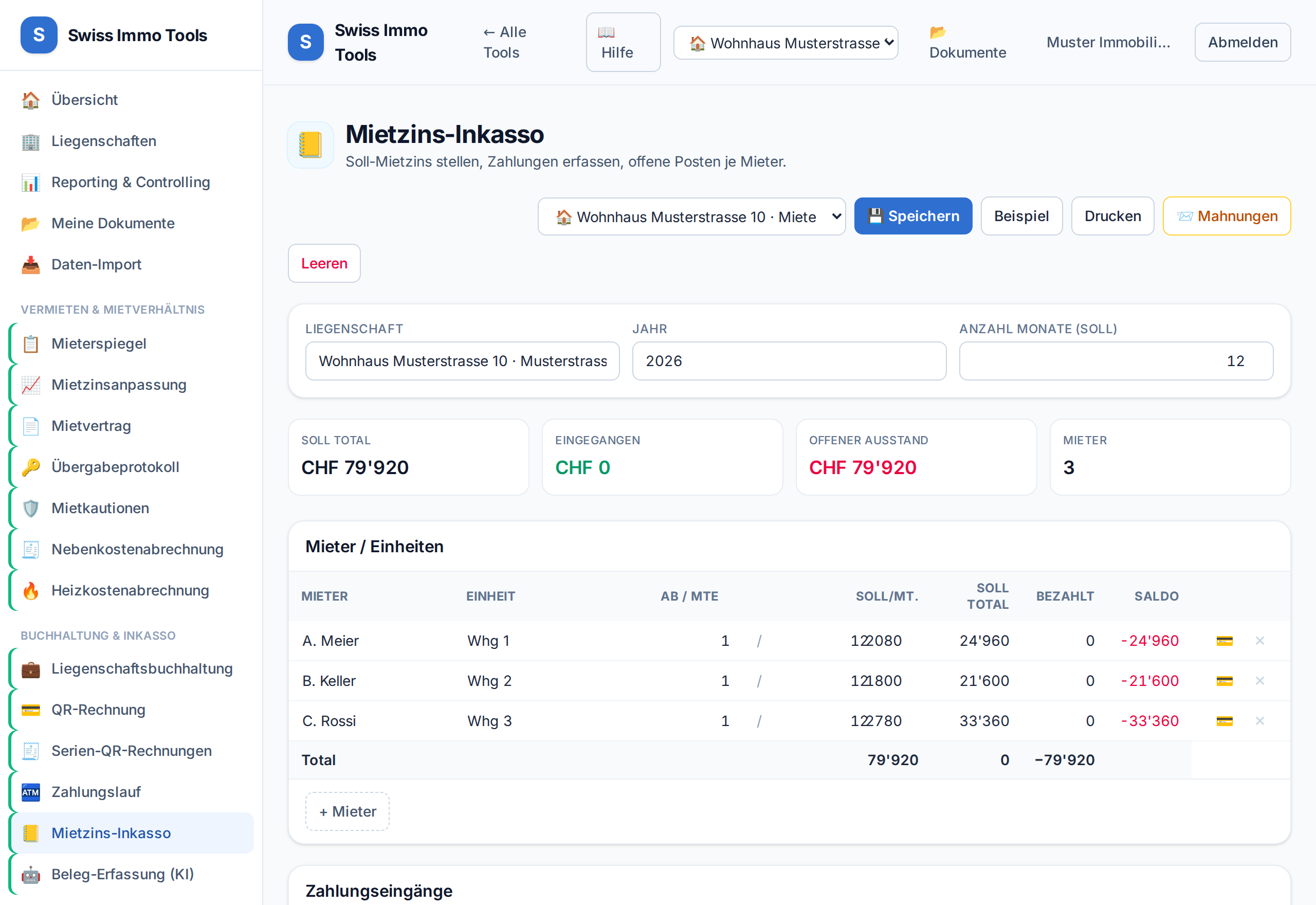Screen dimensions: 1316x905
Task: Click the blue S logo in the top header
Action: pyautogui.click(x=305, y=42)
